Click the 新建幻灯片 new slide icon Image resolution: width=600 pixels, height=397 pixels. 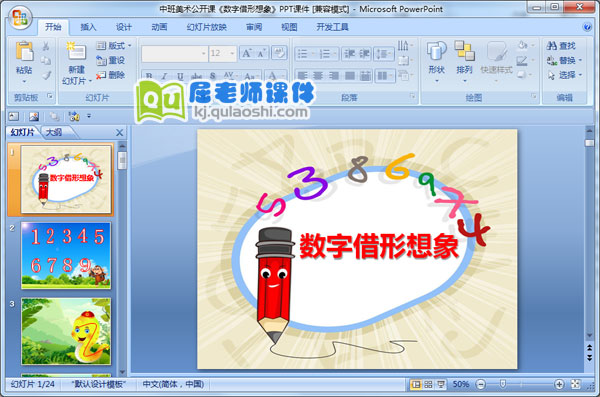(x=76, y=51)
